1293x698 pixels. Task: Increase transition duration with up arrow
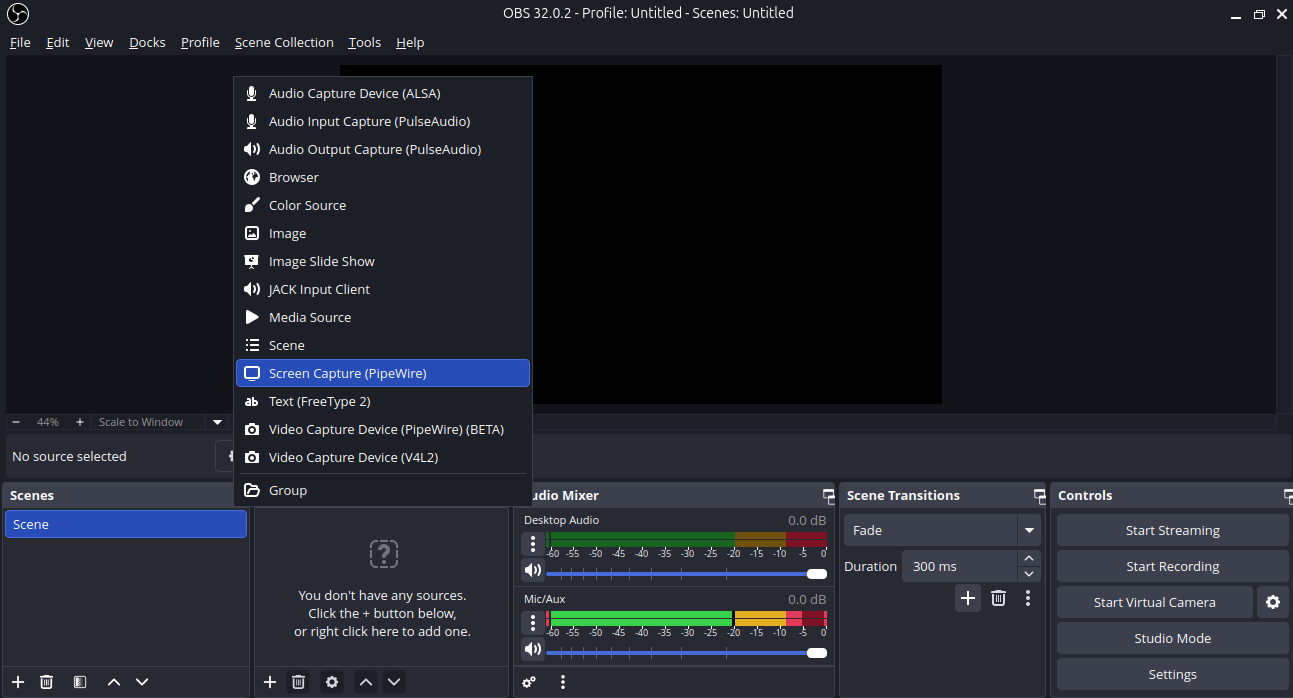[x=1029, y=559]
